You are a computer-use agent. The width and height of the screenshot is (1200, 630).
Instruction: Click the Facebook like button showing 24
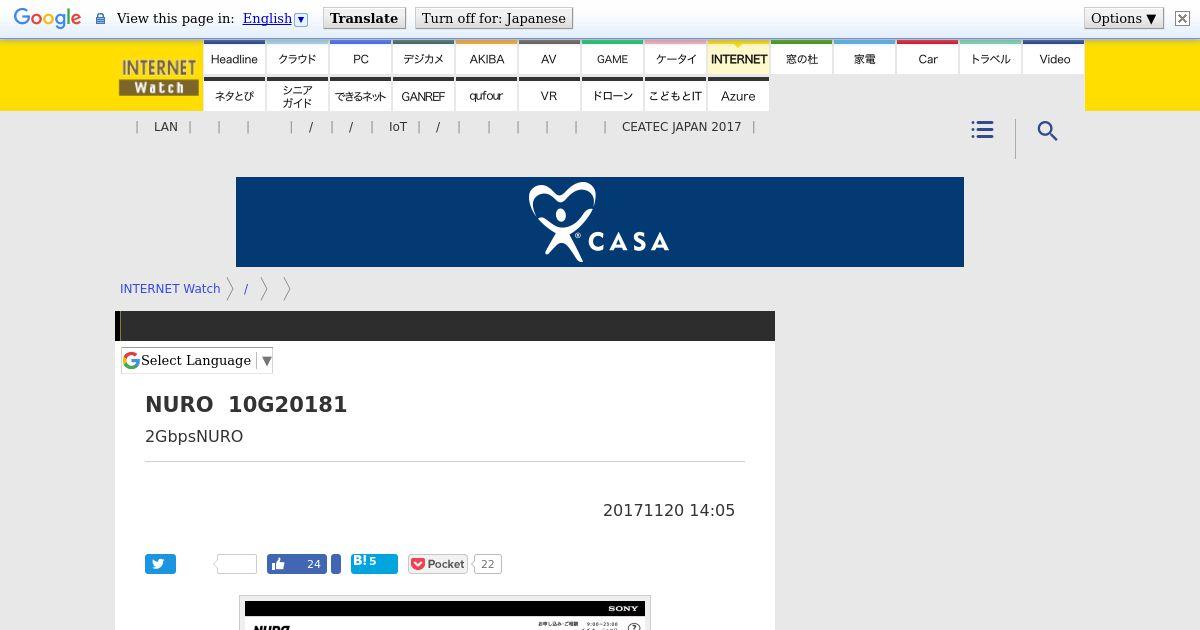point(297,564)
